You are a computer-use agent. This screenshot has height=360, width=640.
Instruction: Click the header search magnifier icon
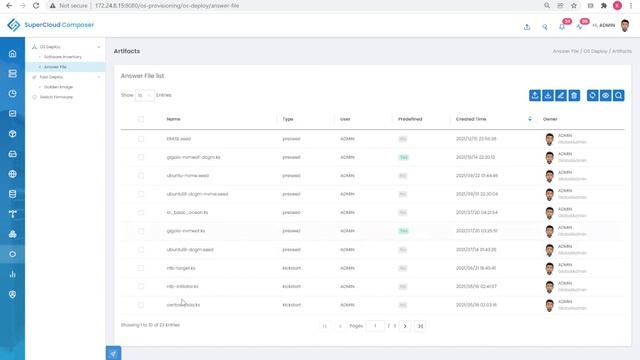pos(544,27)
